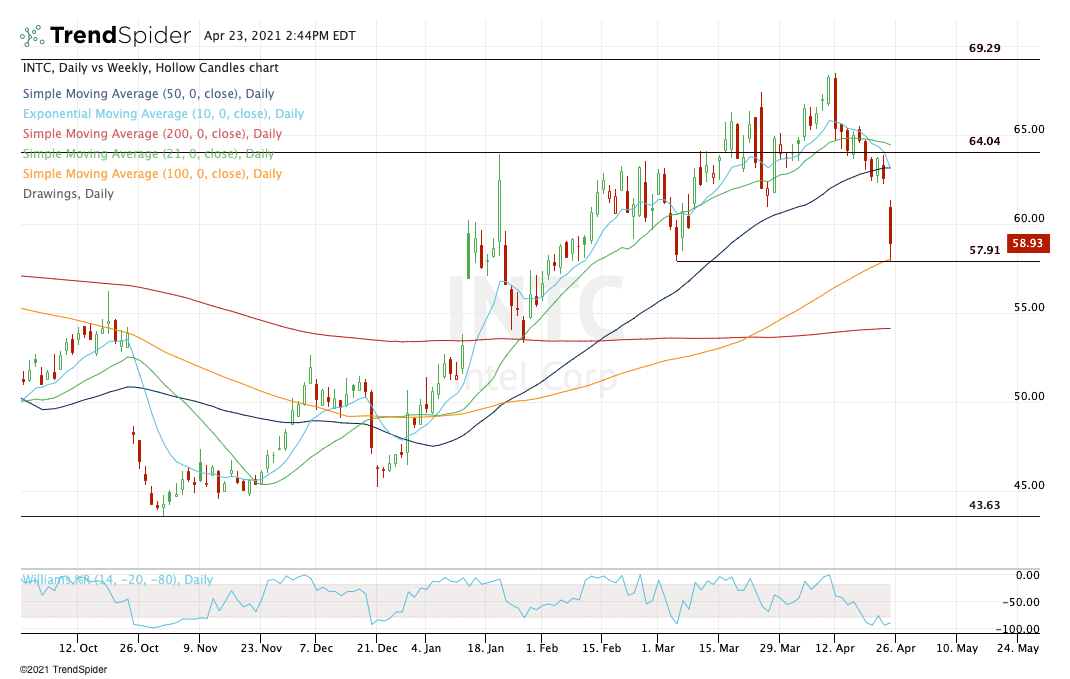Select Exponential Moving Average (10) legend entry

pos(164,113)
